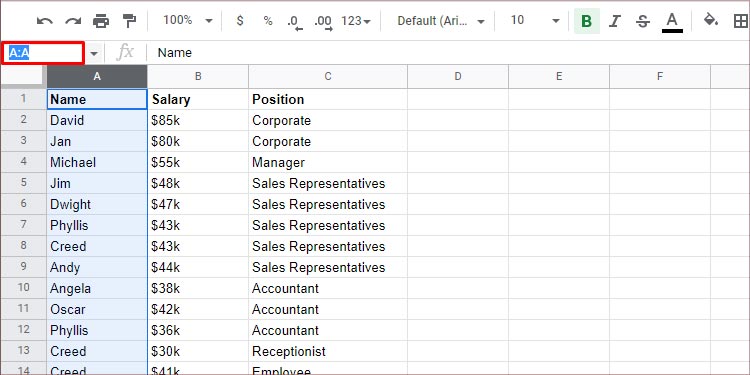The image size is (750, 375).
Task: Click the Undo arrow icon
Action: pyautogui.click(x=44, y=21)
